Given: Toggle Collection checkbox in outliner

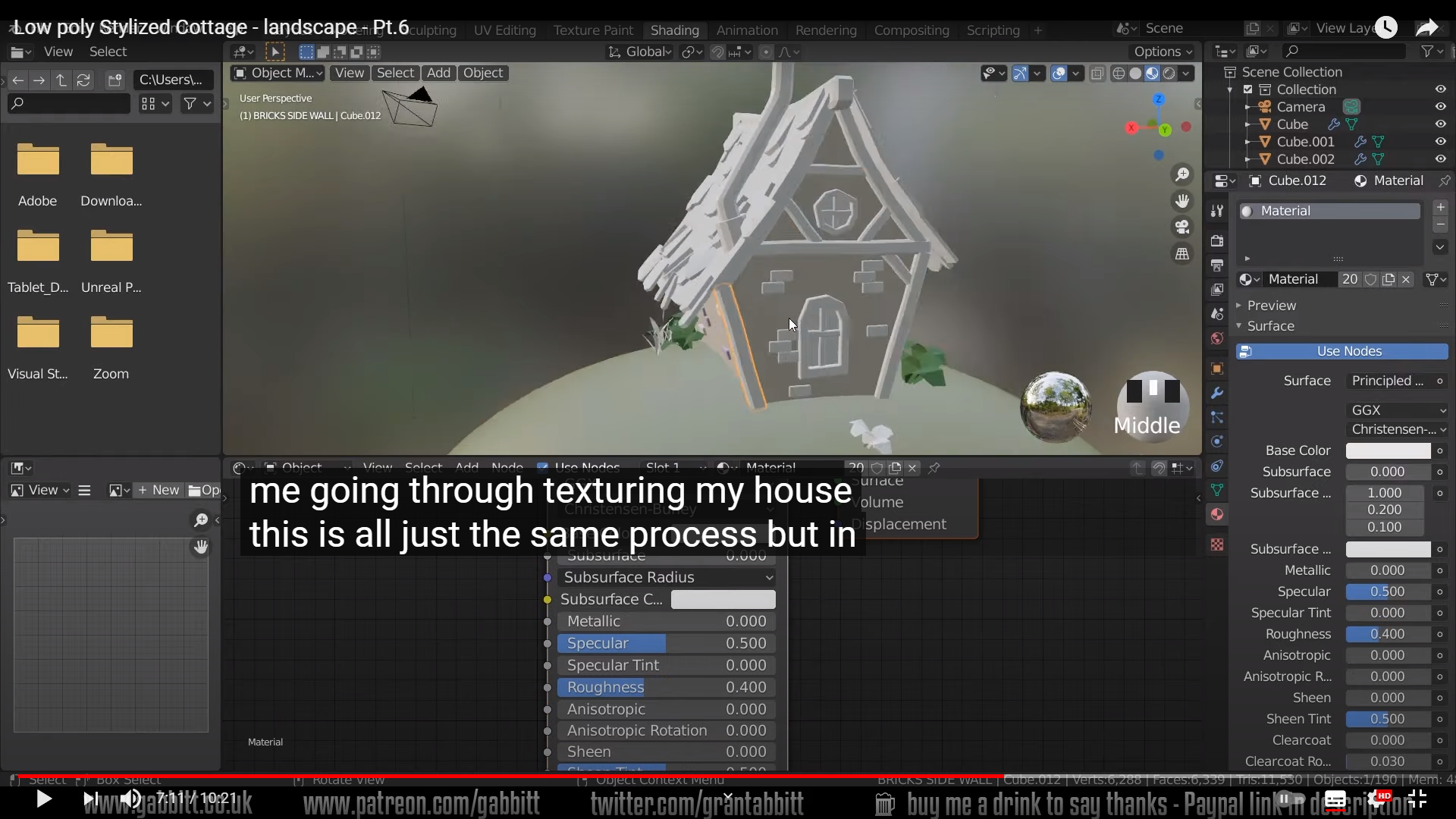Looking at the screenshot, I should (x=1247, y=89).
